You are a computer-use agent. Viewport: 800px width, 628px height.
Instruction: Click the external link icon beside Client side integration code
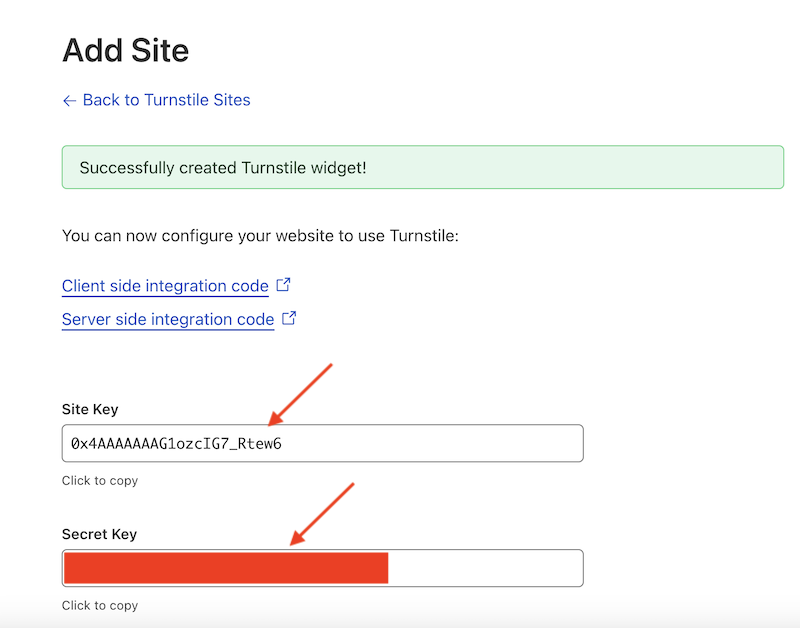(x=282, y=285)
